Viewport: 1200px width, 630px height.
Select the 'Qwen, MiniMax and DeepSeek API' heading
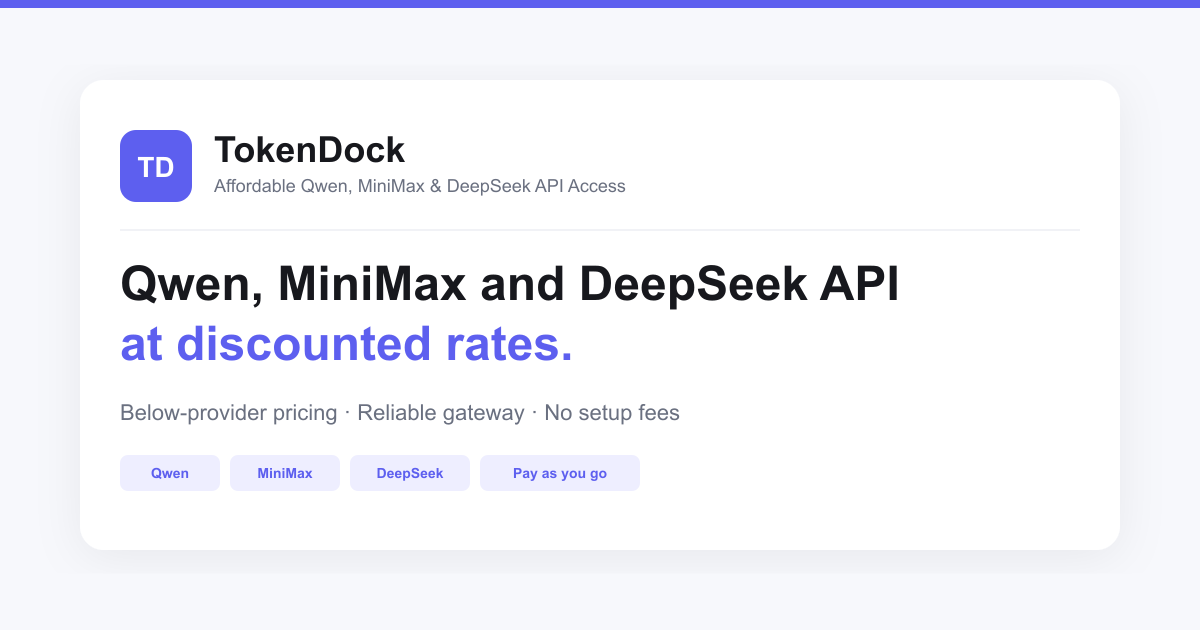point(509,284)
